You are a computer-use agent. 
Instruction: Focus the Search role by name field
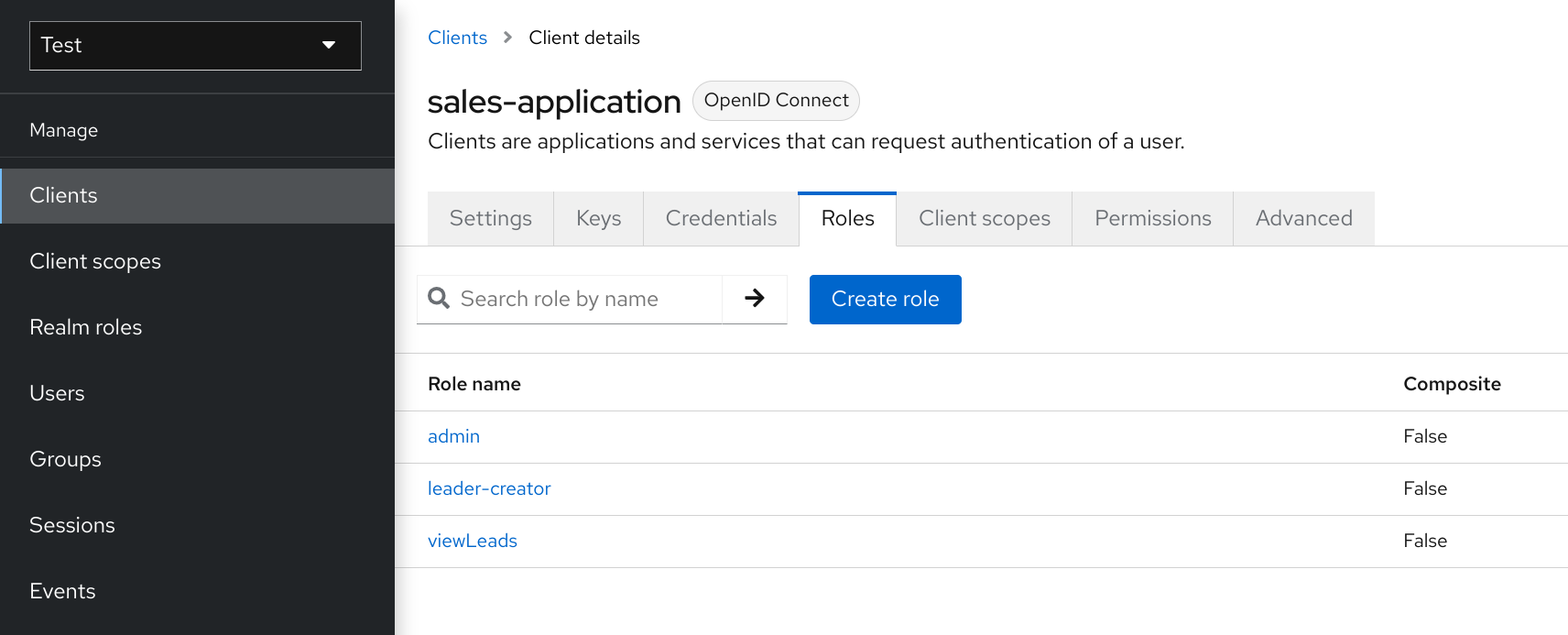586,300
